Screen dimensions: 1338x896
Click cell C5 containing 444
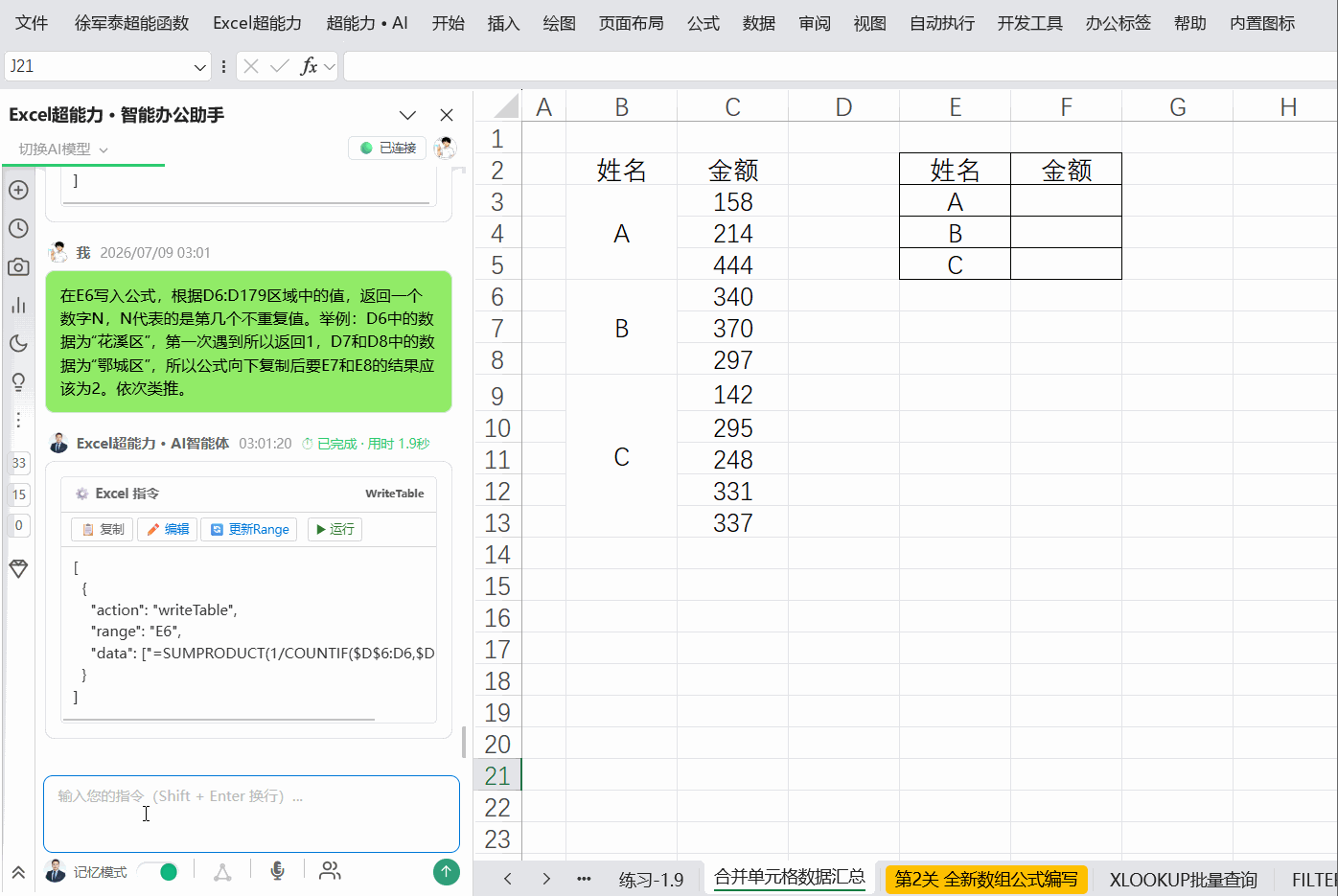(x=732, y=264)
